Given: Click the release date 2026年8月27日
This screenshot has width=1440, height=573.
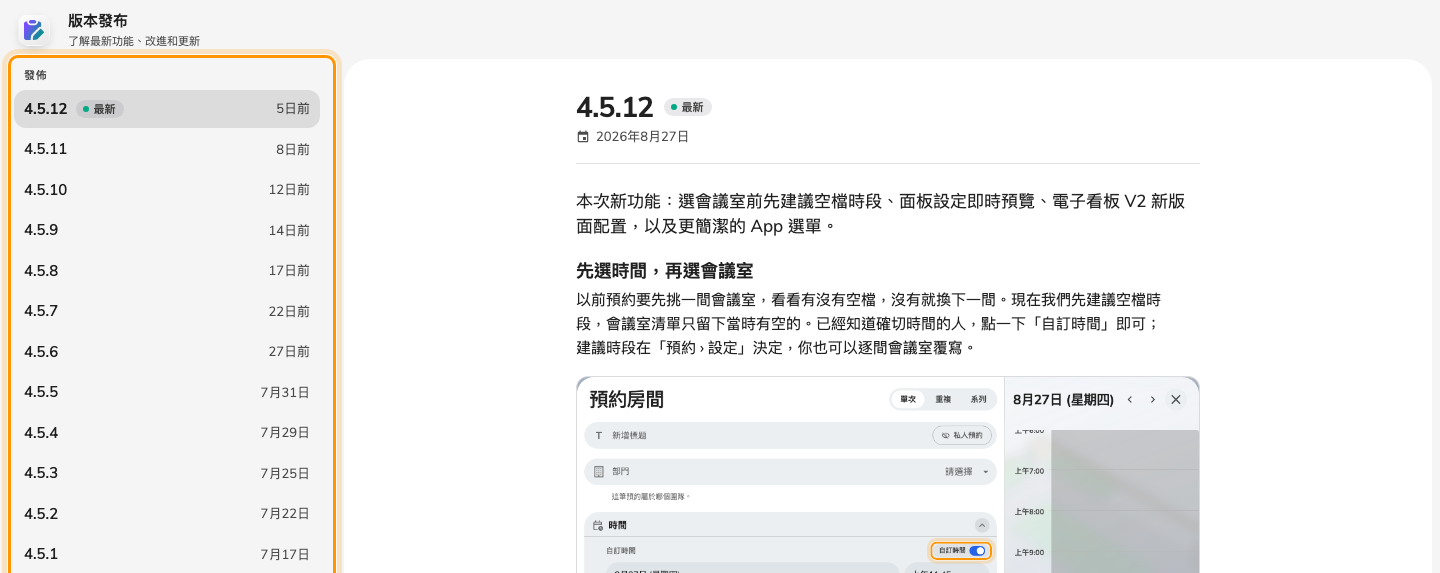Looking at the screenshot, I should point(642,137).
